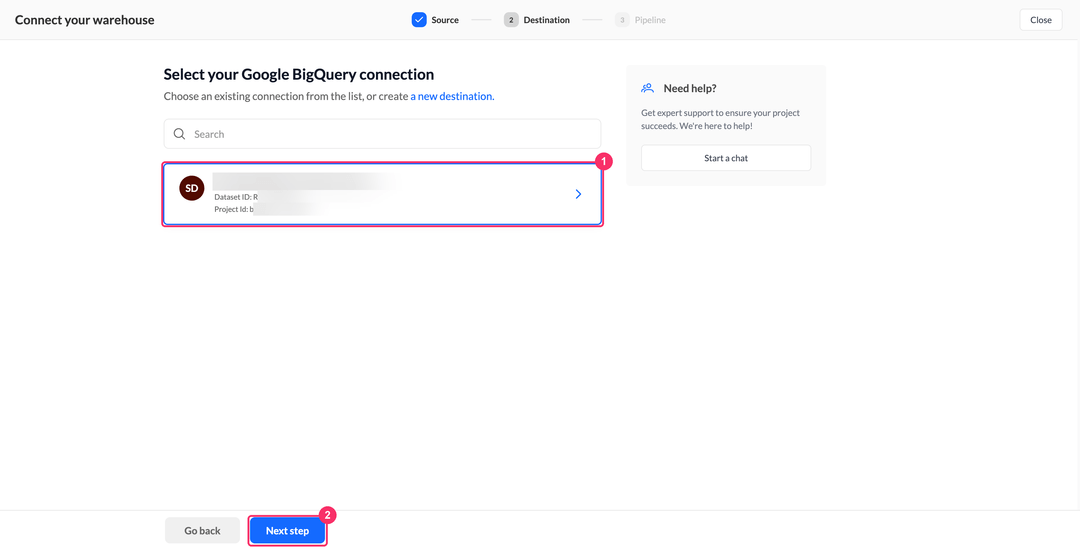This screenshot has height=550, width=1080.
Task: Expand the connection using the chevron arrow
Action: click(578, 194)
